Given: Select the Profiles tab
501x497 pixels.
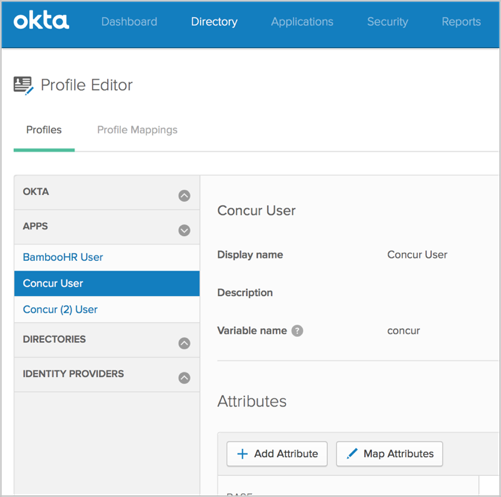Looking at the screenshot, I should (x=44, y=130).
